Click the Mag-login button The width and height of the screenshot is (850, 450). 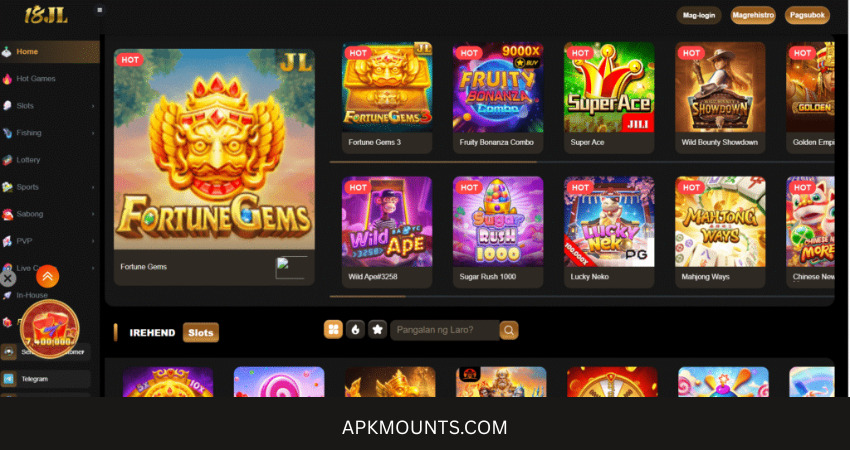pyautogui.click(x=699, y=15)
